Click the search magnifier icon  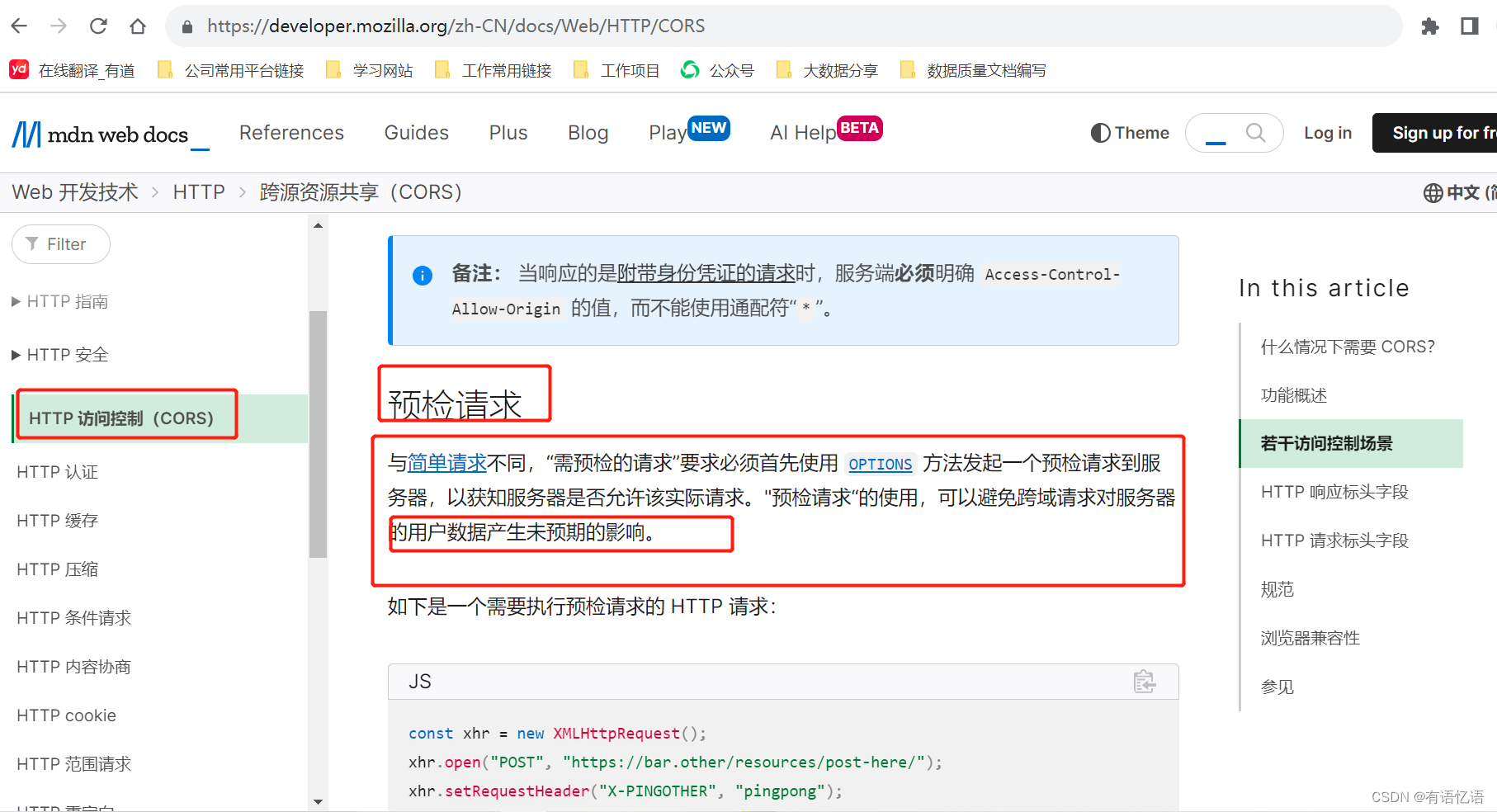(1255, 133)
